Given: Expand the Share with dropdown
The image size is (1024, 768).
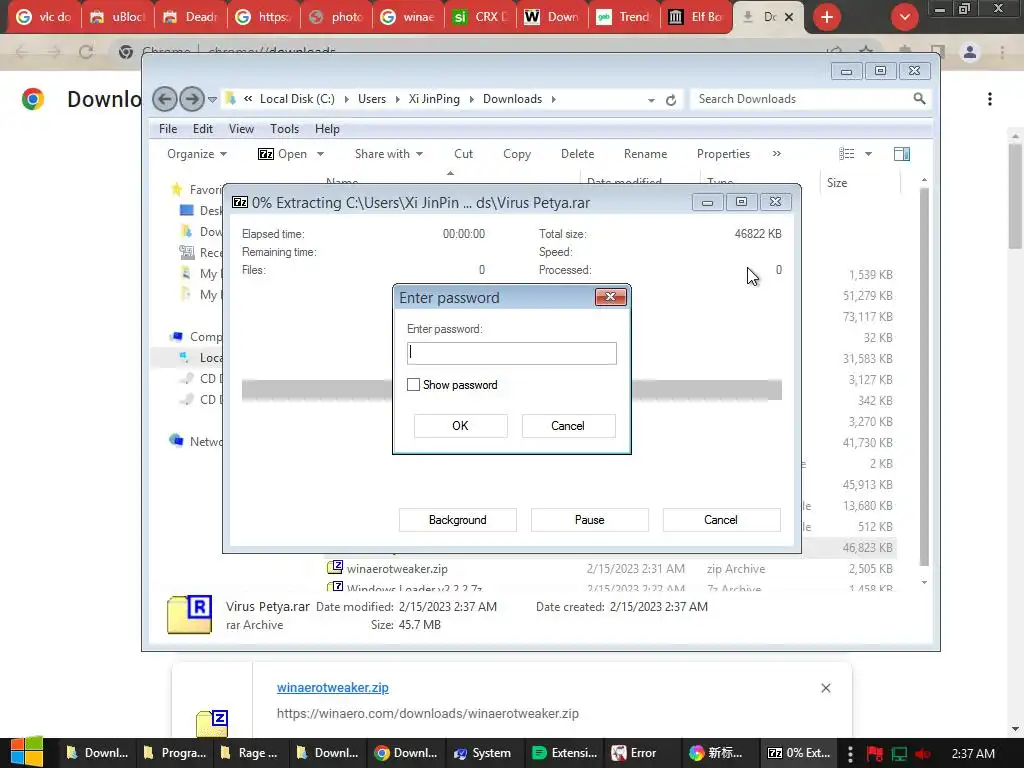Looking at the screenshot, I should pos(389,154).
